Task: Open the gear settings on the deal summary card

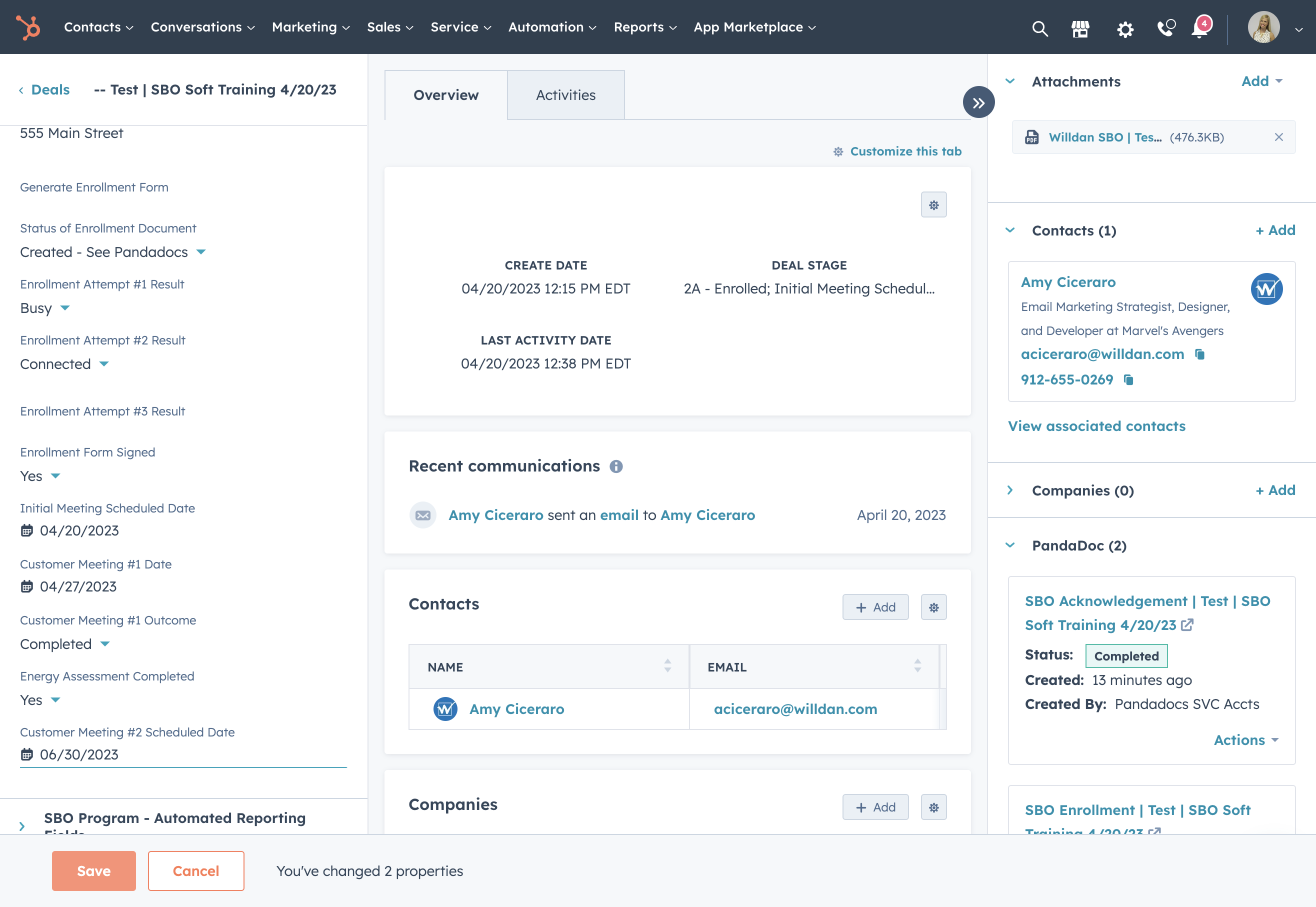Action: (x=933, y=205)
